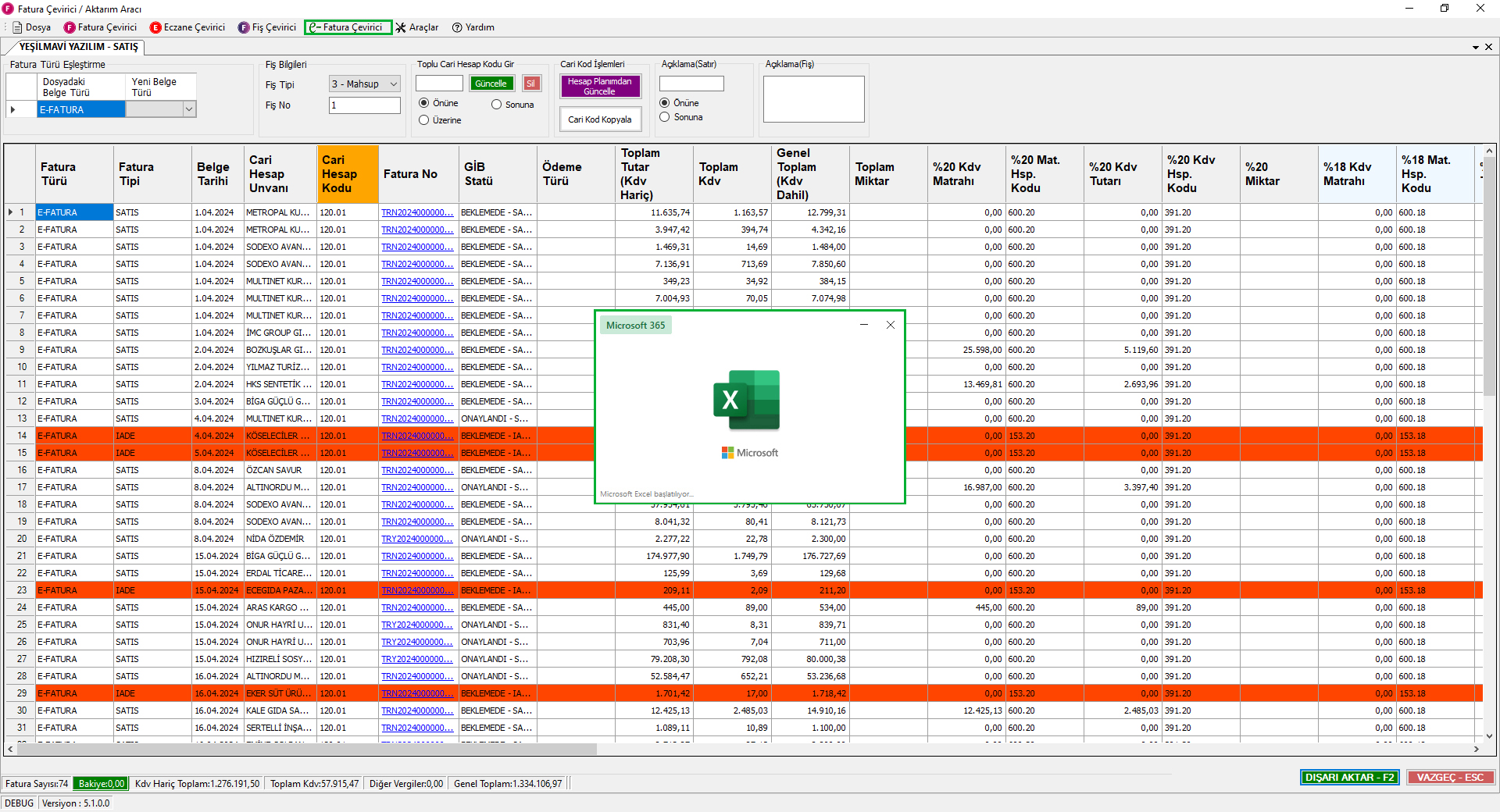Click the red Eczane Çevirici icon
The image size is (1500, 812).
155,27
